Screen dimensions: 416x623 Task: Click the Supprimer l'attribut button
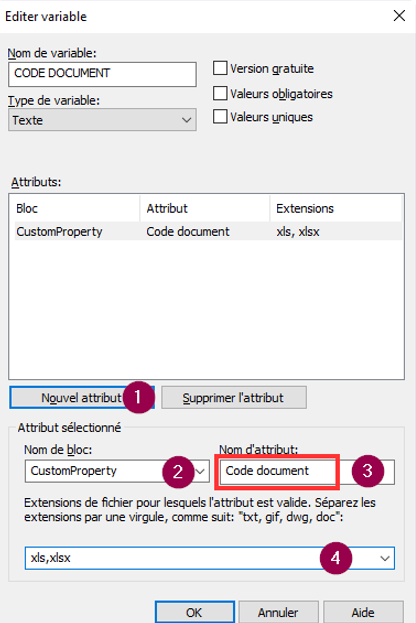click(x=234, y=397)
